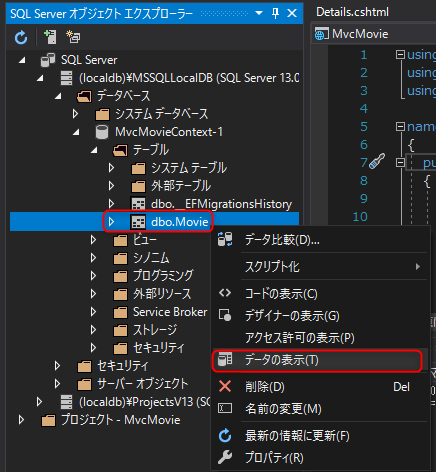Open the スクリプト化 submenu
Viewport: 436px width, 472px height.
(320, 267)
